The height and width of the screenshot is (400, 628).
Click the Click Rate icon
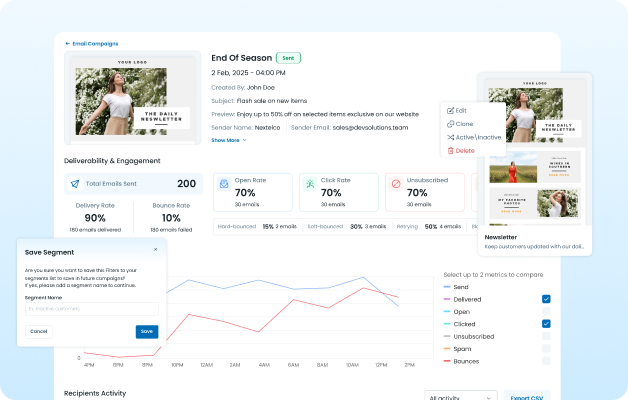click(x=310, y=184)
